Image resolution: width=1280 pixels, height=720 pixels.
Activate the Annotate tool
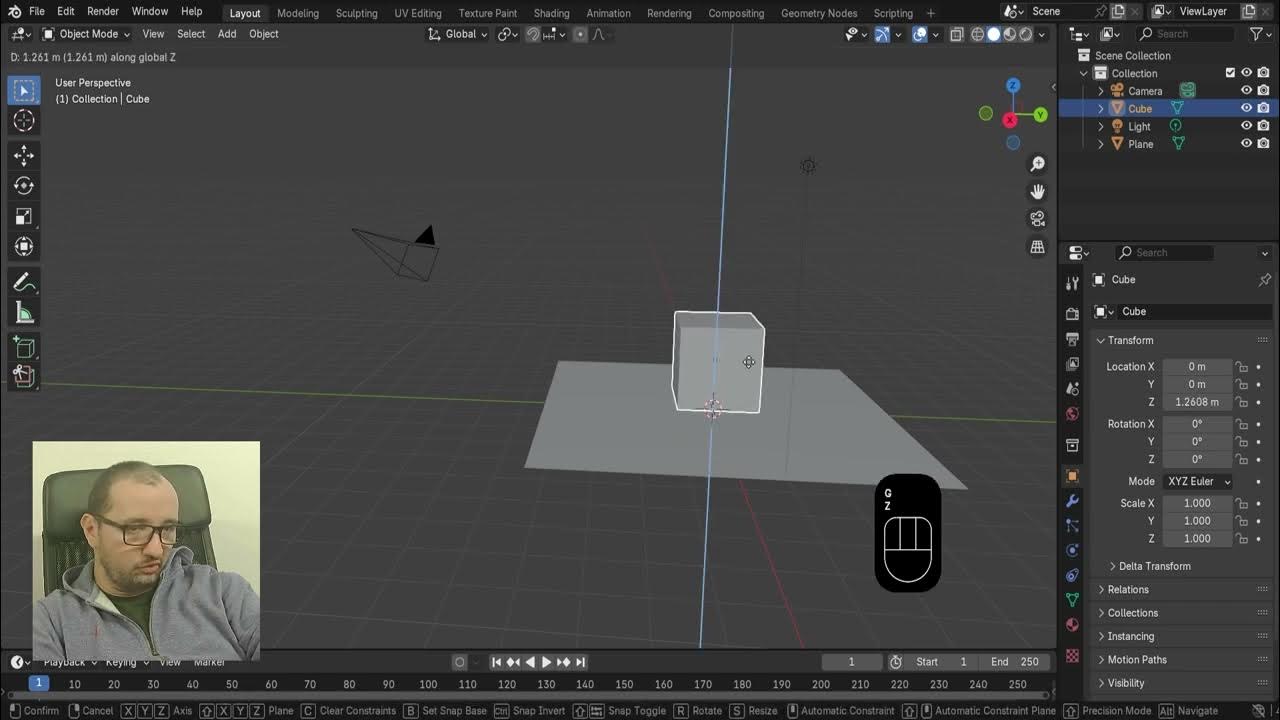tap(24, 283)
